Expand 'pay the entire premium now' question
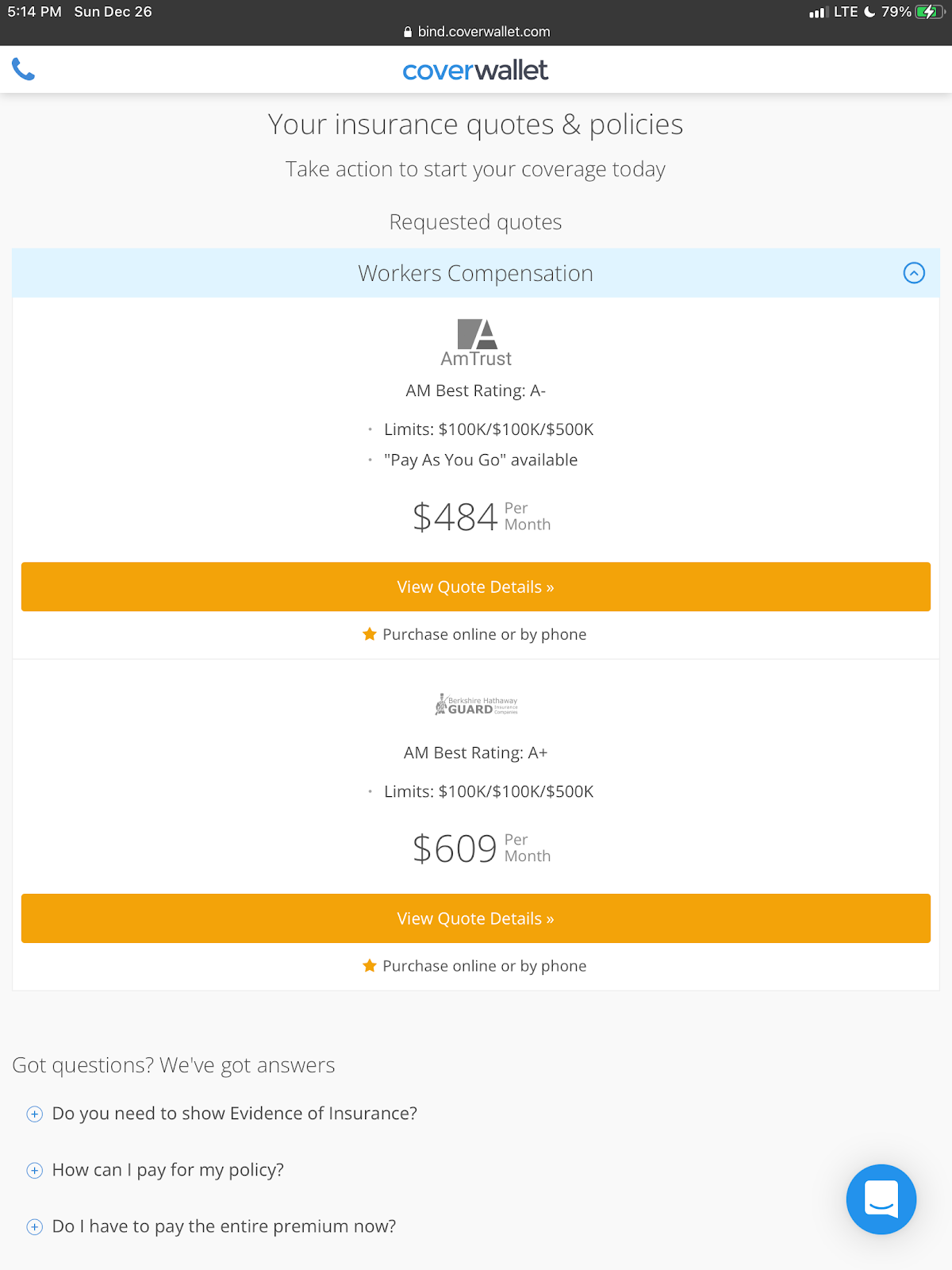Viewport: 952px width, 1270px height. pyautogui.click(x=35, y=1227)
